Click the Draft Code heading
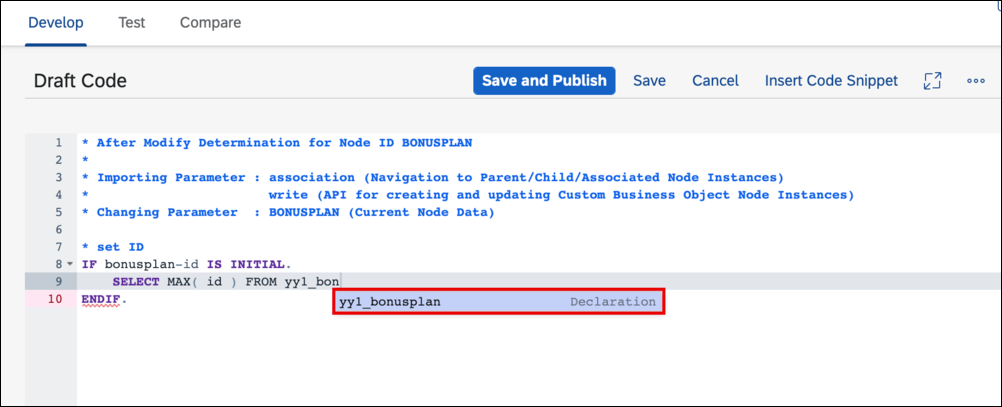This screenshot has height=407, width=1002. (x=80, y=81)
